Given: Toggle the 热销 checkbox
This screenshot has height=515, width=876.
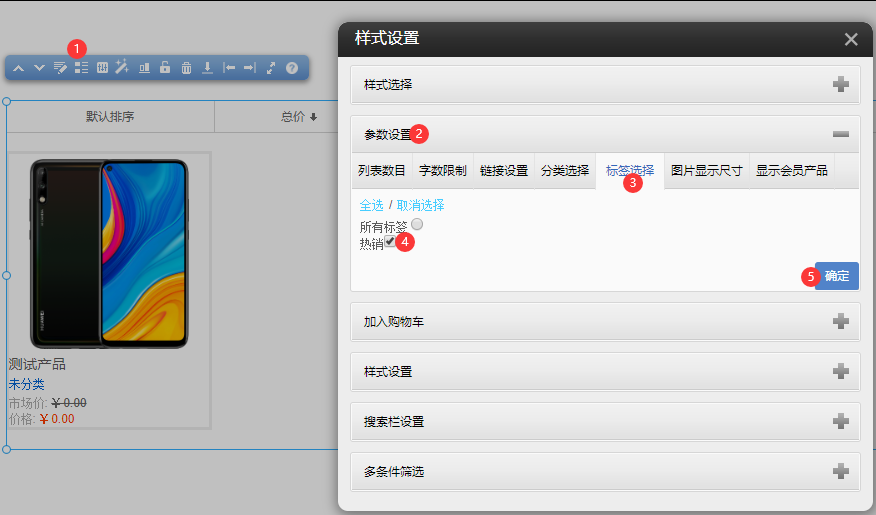Looking at the screenshot, I should (x=390, y=241).
